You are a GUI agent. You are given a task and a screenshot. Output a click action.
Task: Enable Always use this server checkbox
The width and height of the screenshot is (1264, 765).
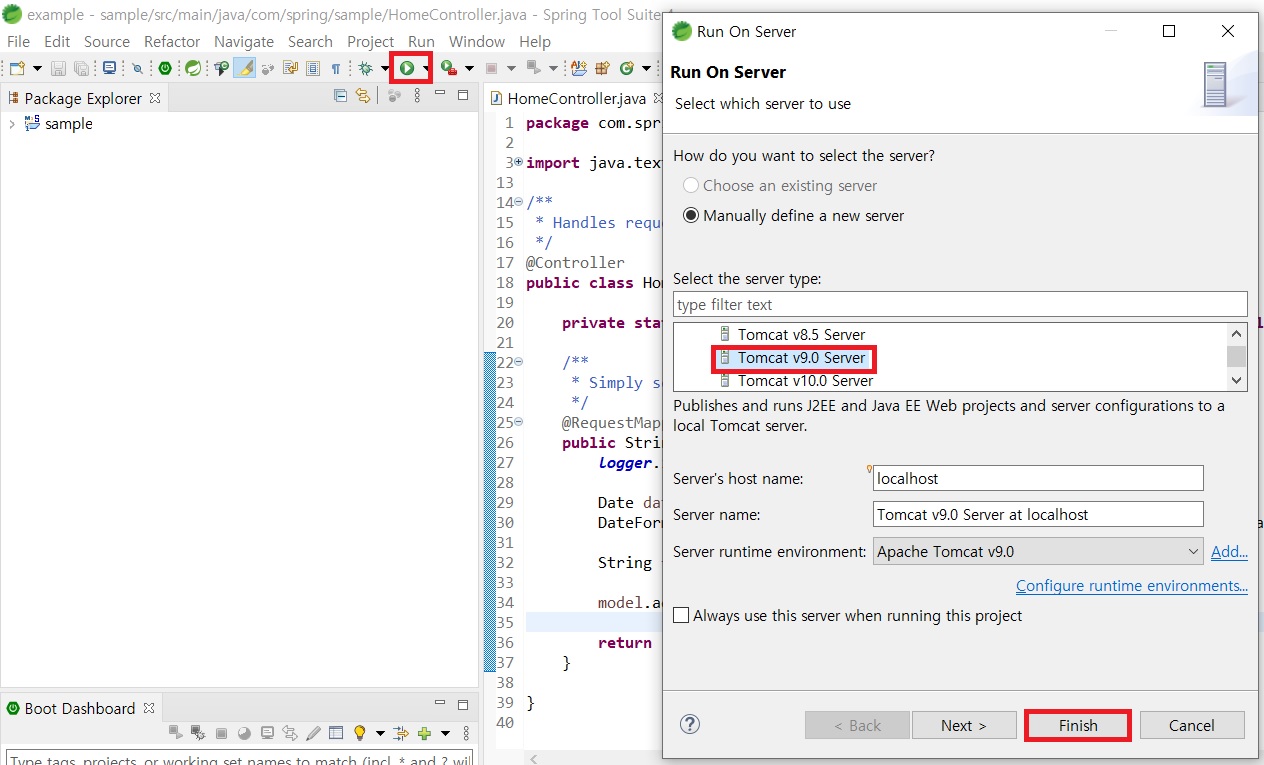(x=681, y=616)
